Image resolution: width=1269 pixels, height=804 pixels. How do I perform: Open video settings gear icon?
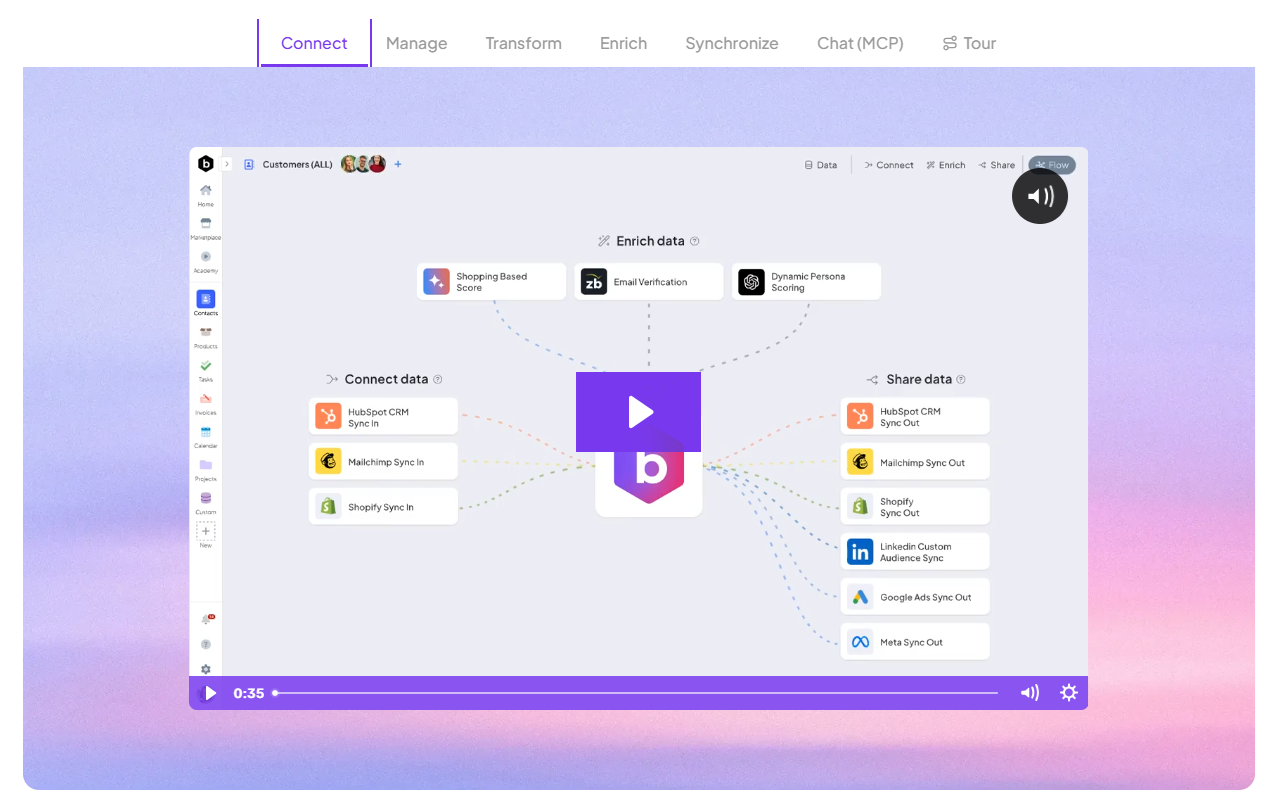(1069, 693)
